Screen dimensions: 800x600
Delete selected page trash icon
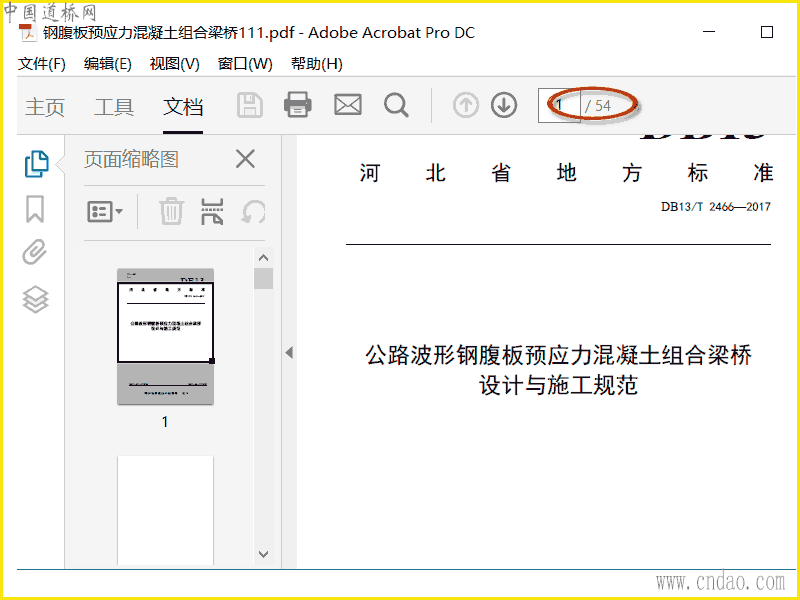(171, 211)
